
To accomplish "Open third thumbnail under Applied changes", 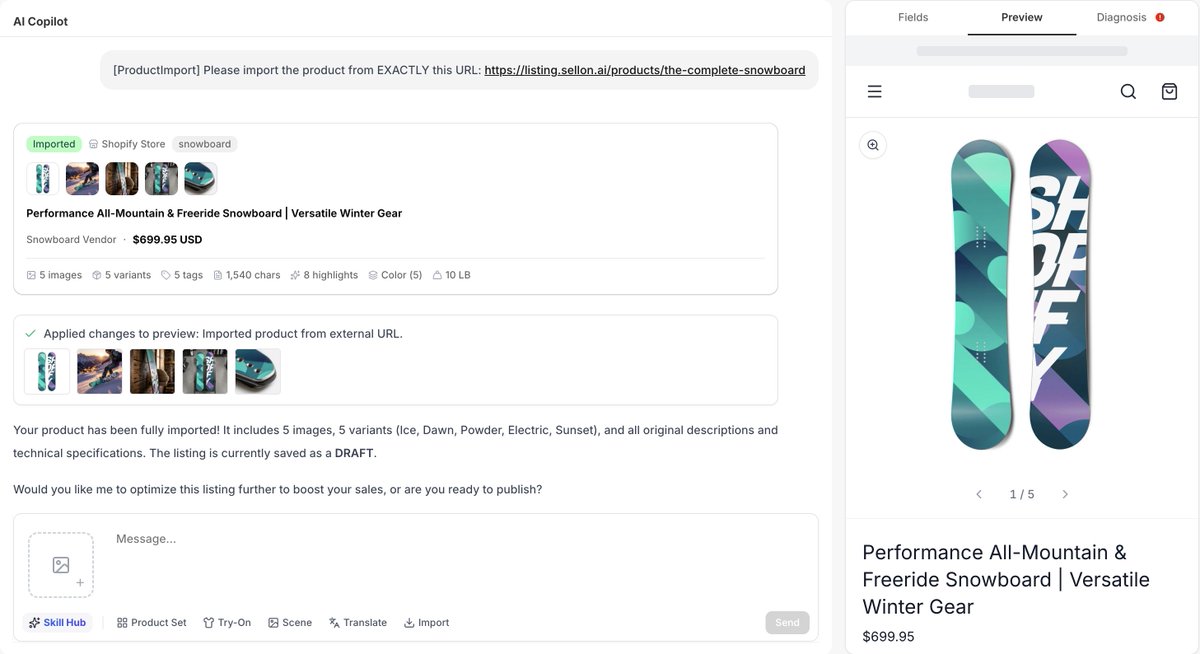I will (152, 371).
